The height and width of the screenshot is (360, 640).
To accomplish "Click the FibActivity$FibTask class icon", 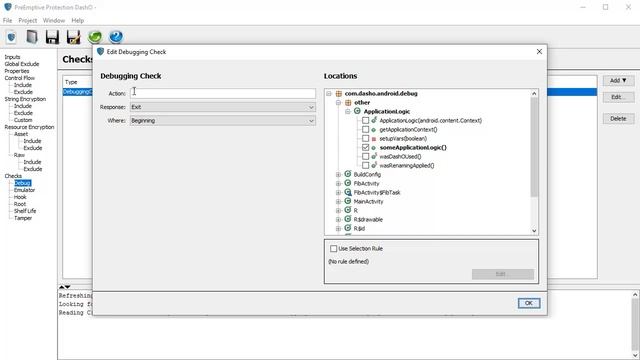I will click(348, 192).
